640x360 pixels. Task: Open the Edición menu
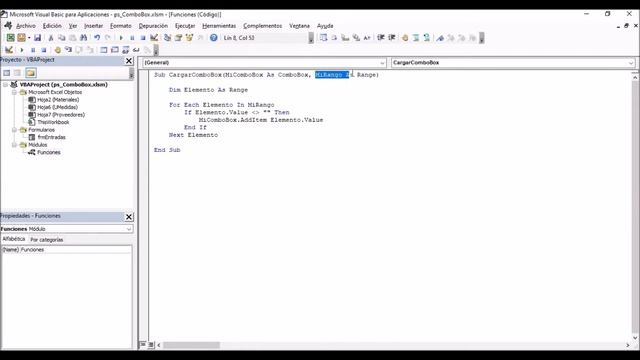click(x=52, y=26)
